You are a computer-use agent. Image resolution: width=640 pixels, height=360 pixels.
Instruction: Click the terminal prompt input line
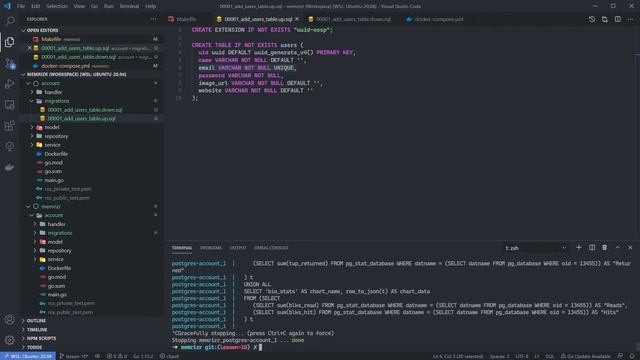402,347
